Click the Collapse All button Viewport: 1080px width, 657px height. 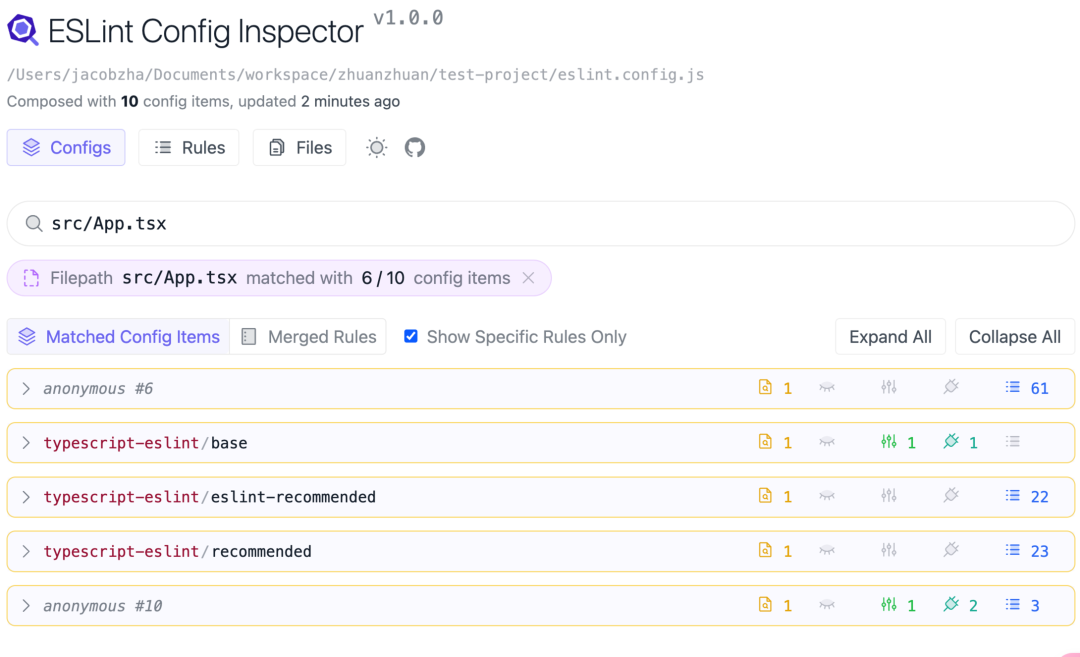point(1015,337)
